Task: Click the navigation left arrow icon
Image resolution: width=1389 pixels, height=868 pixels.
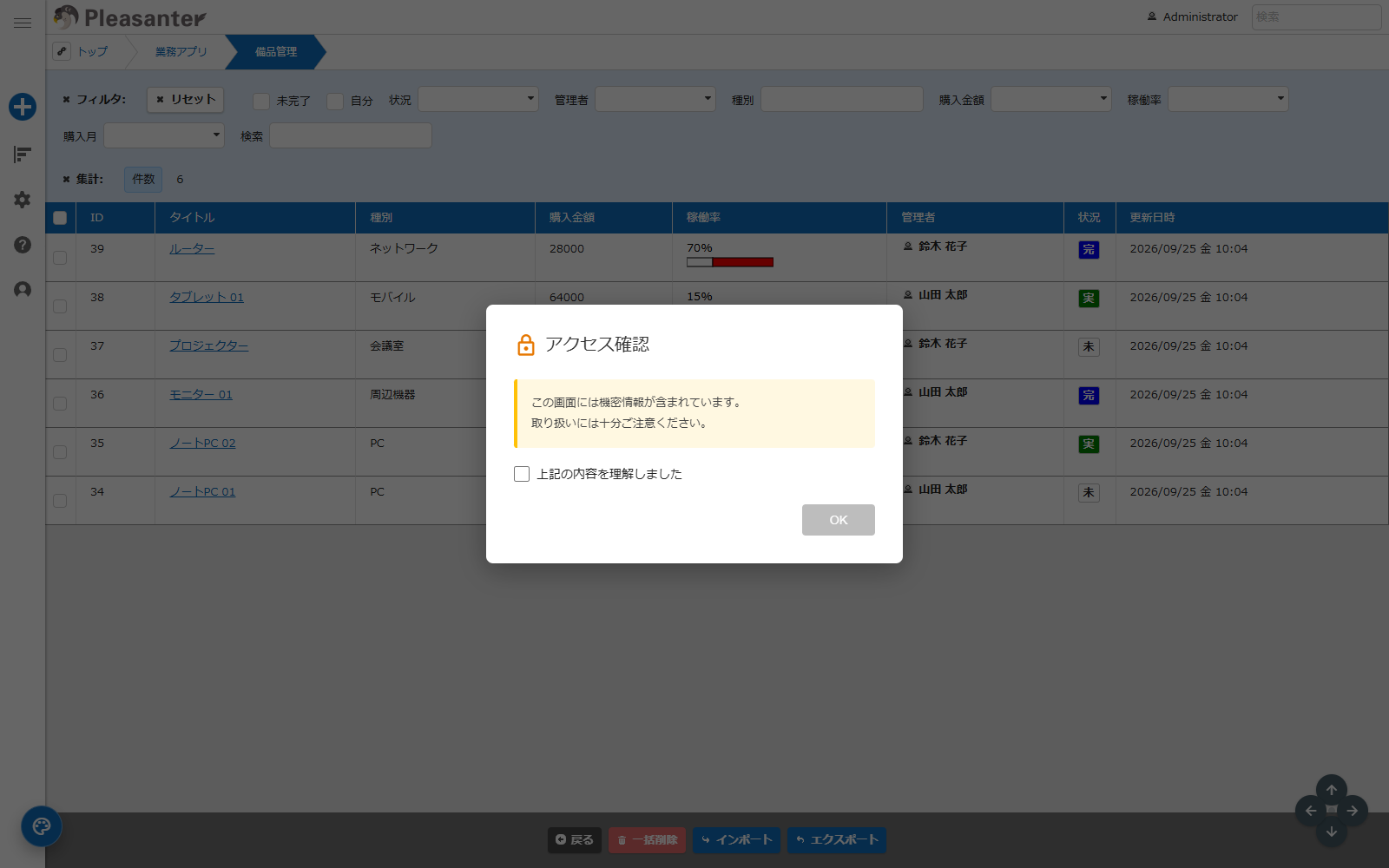Action: (x=1311, y=811)
